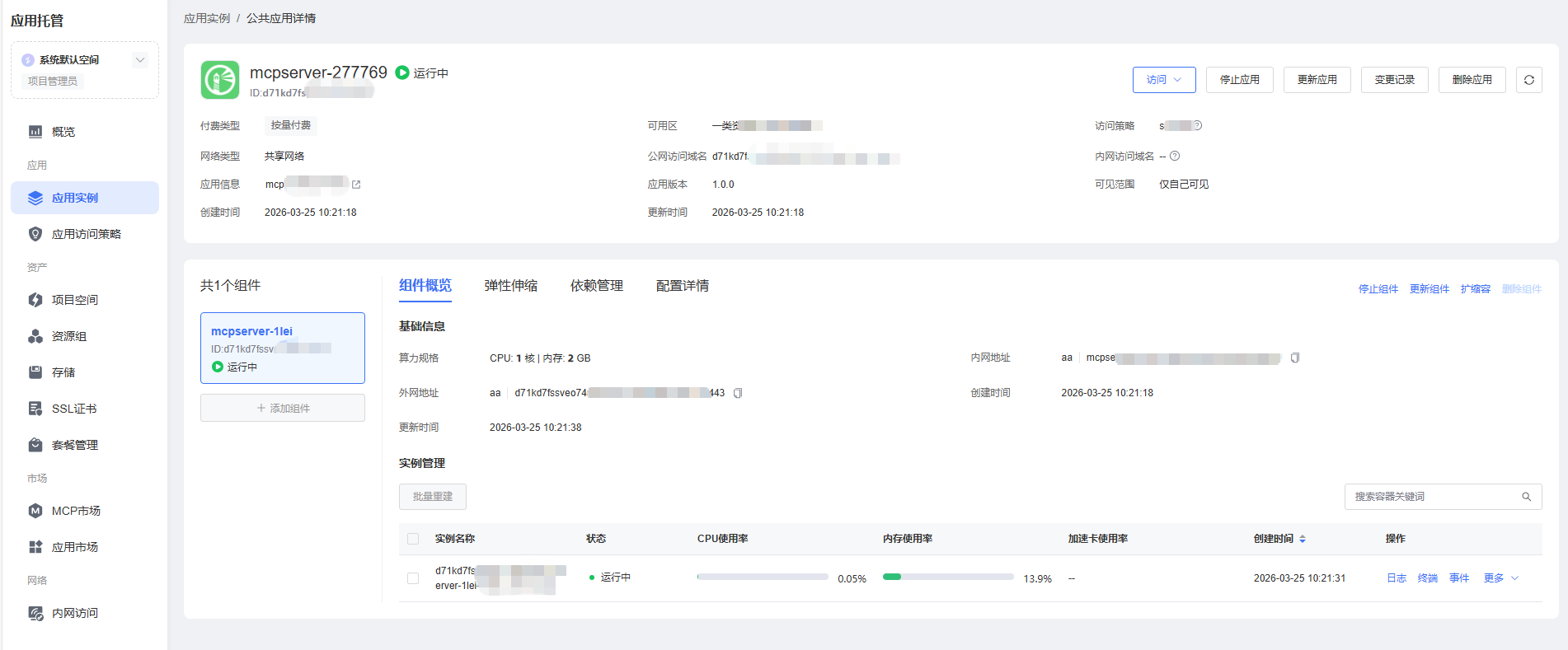This screenshot has height=650, width=1568.
Task: Click the 日志 link for the instance
Action: (1396, 578)
